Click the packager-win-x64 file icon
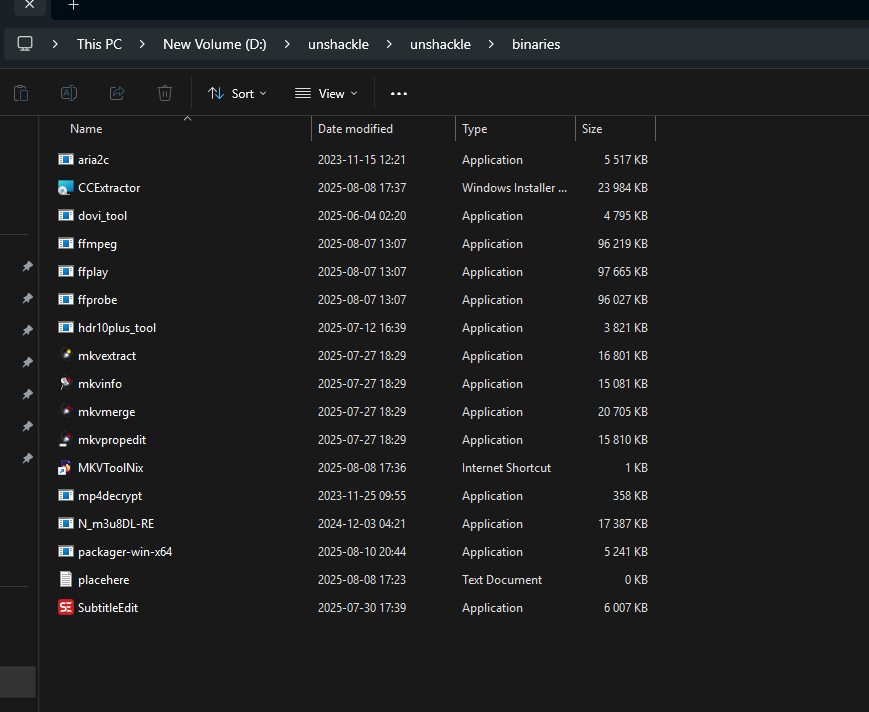Image resolution: width=869 pixels, height=712 pixels. (66, 551)
